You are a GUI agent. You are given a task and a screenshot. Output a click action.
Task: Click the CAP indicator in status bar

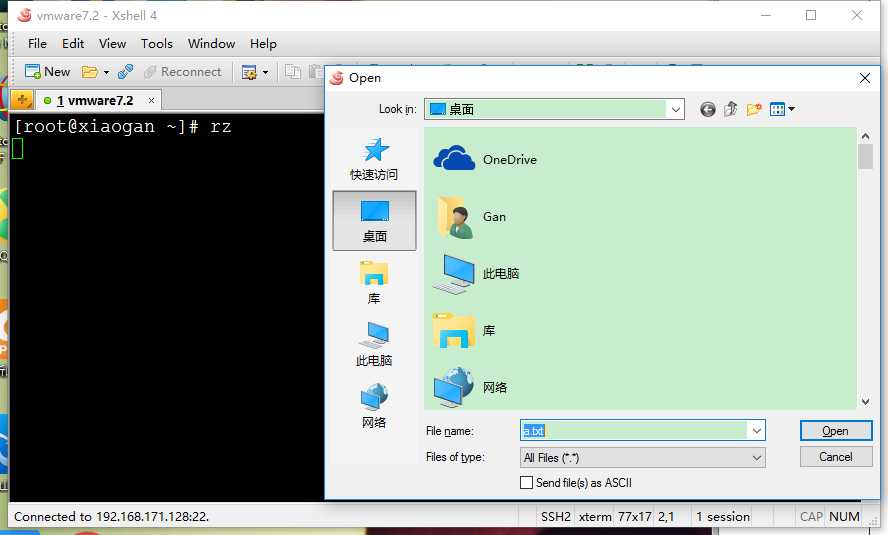point(811,516)
